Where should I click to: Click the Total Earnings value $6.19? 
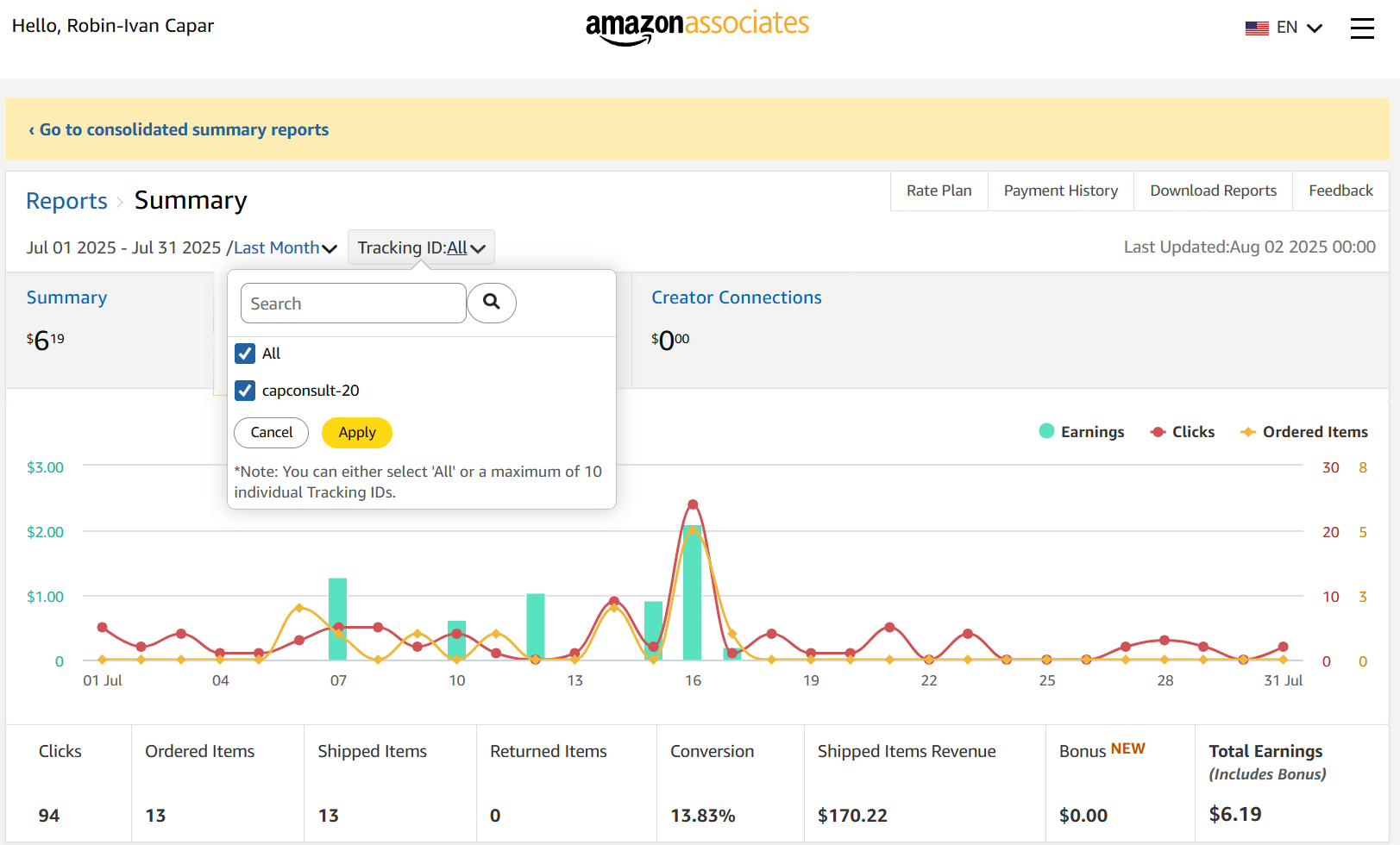point(1235,814)
